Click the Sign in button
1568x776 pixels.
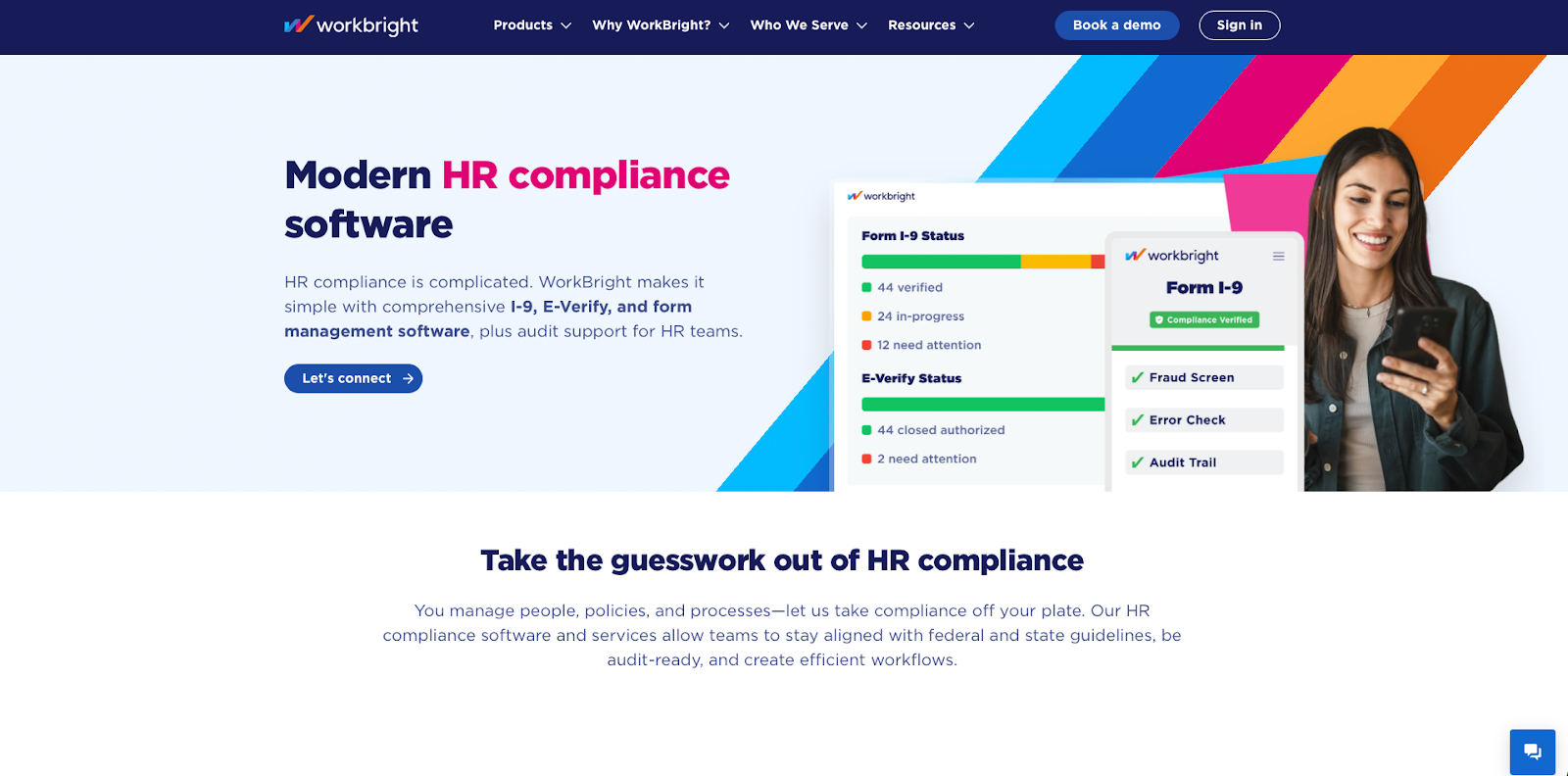[x=1239, y=25]
